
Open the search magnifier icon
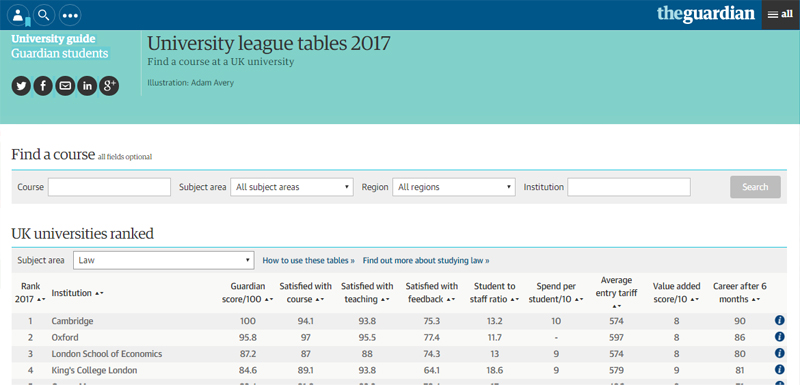pos(44,15)
